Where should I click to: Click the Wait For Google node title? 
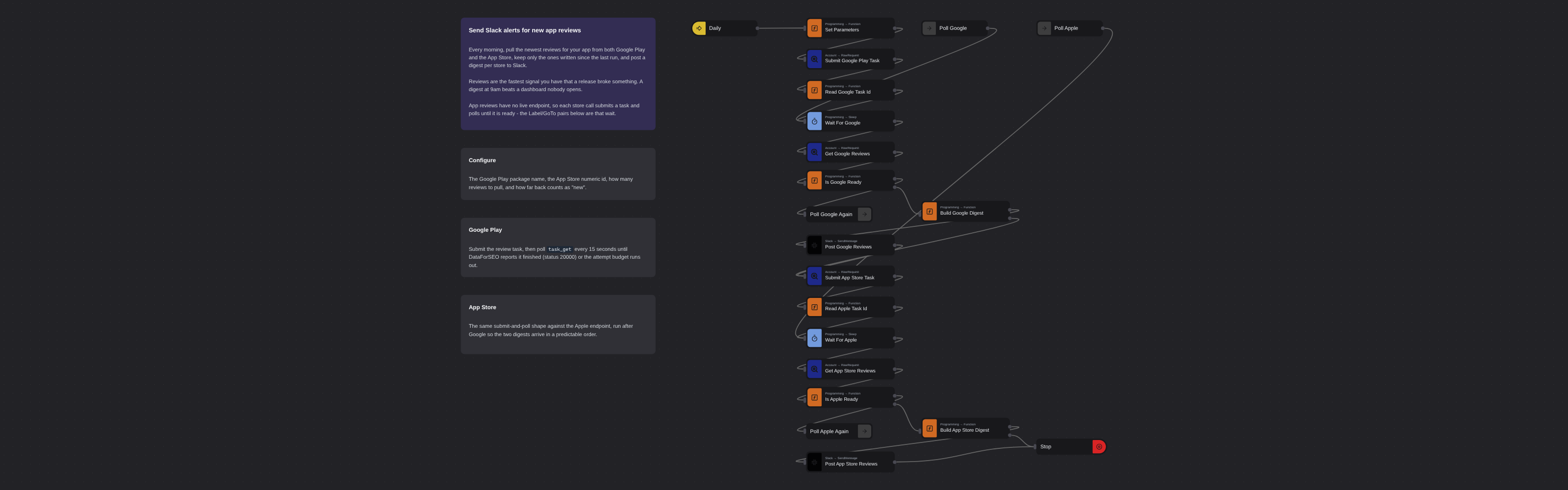pos(842,123)
